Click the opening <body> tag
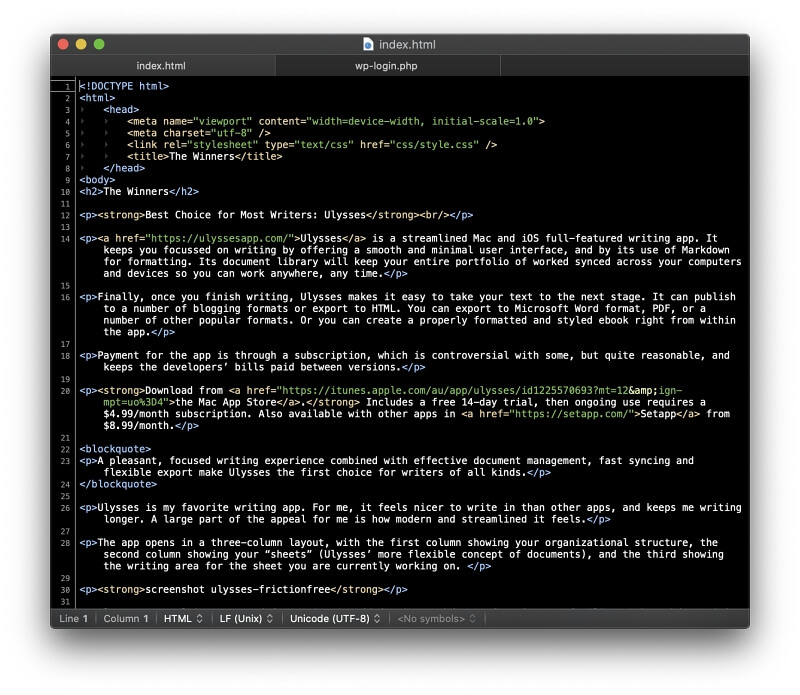800x695 pixels. point(97,180)
